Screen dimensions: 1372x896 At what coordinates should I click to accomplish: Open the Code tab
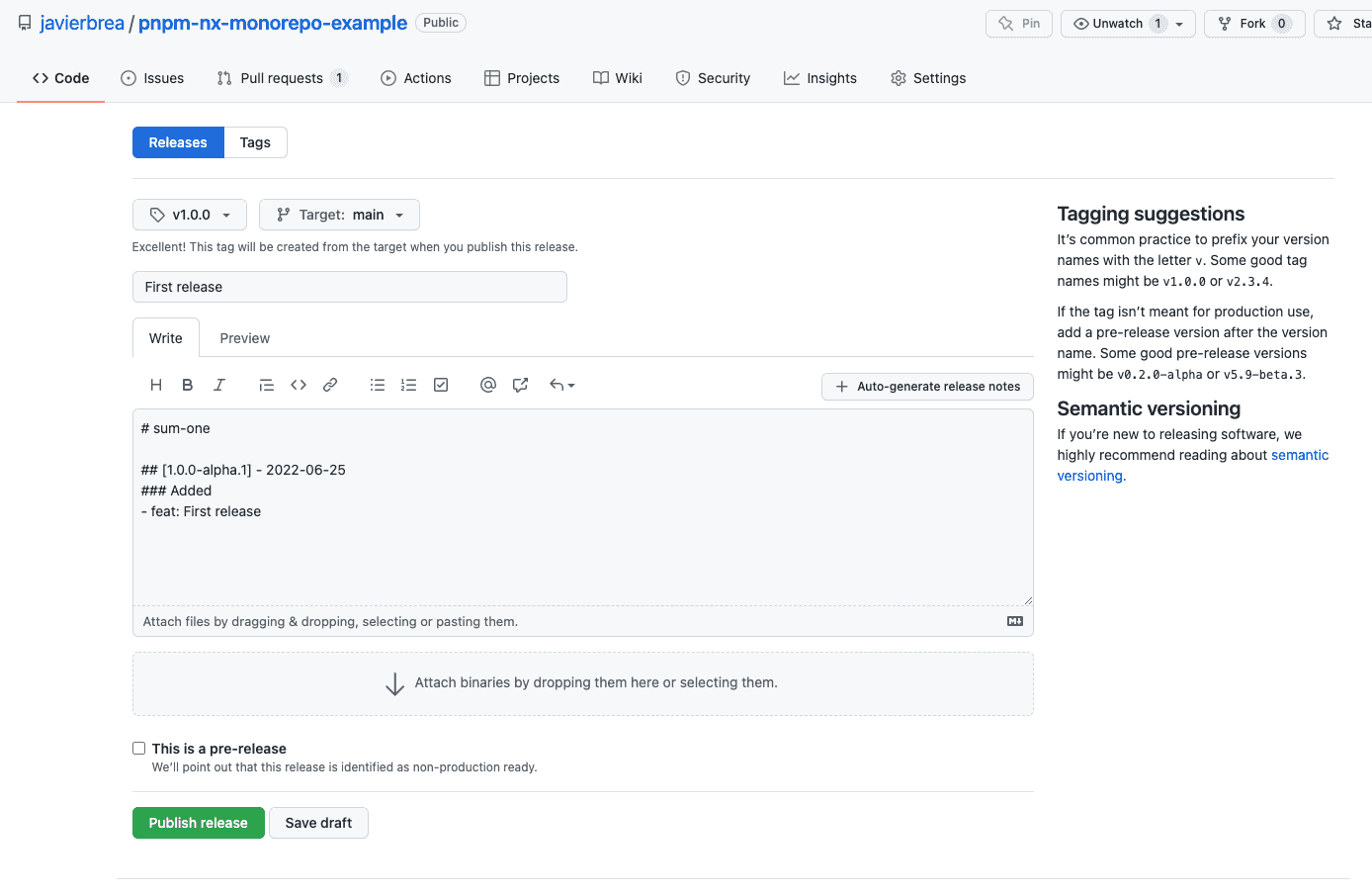point(61,78)
